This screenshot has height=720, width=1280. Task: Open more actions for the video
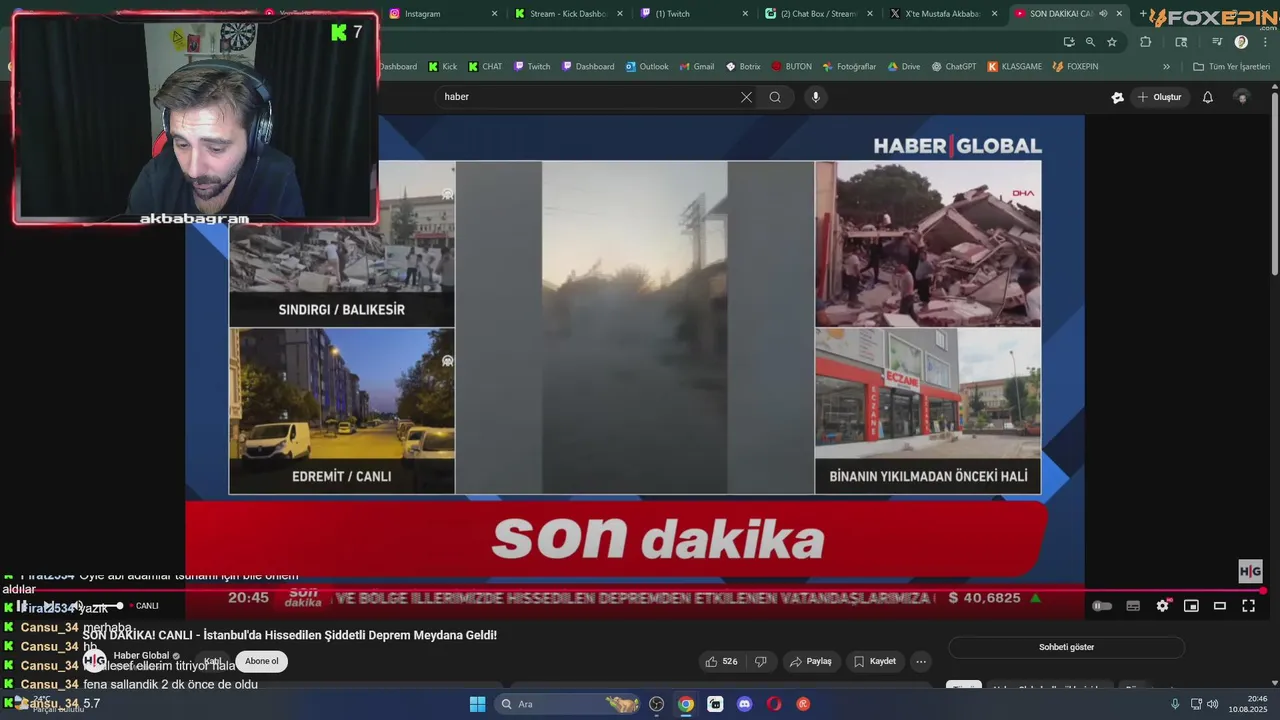coord(921,661)
